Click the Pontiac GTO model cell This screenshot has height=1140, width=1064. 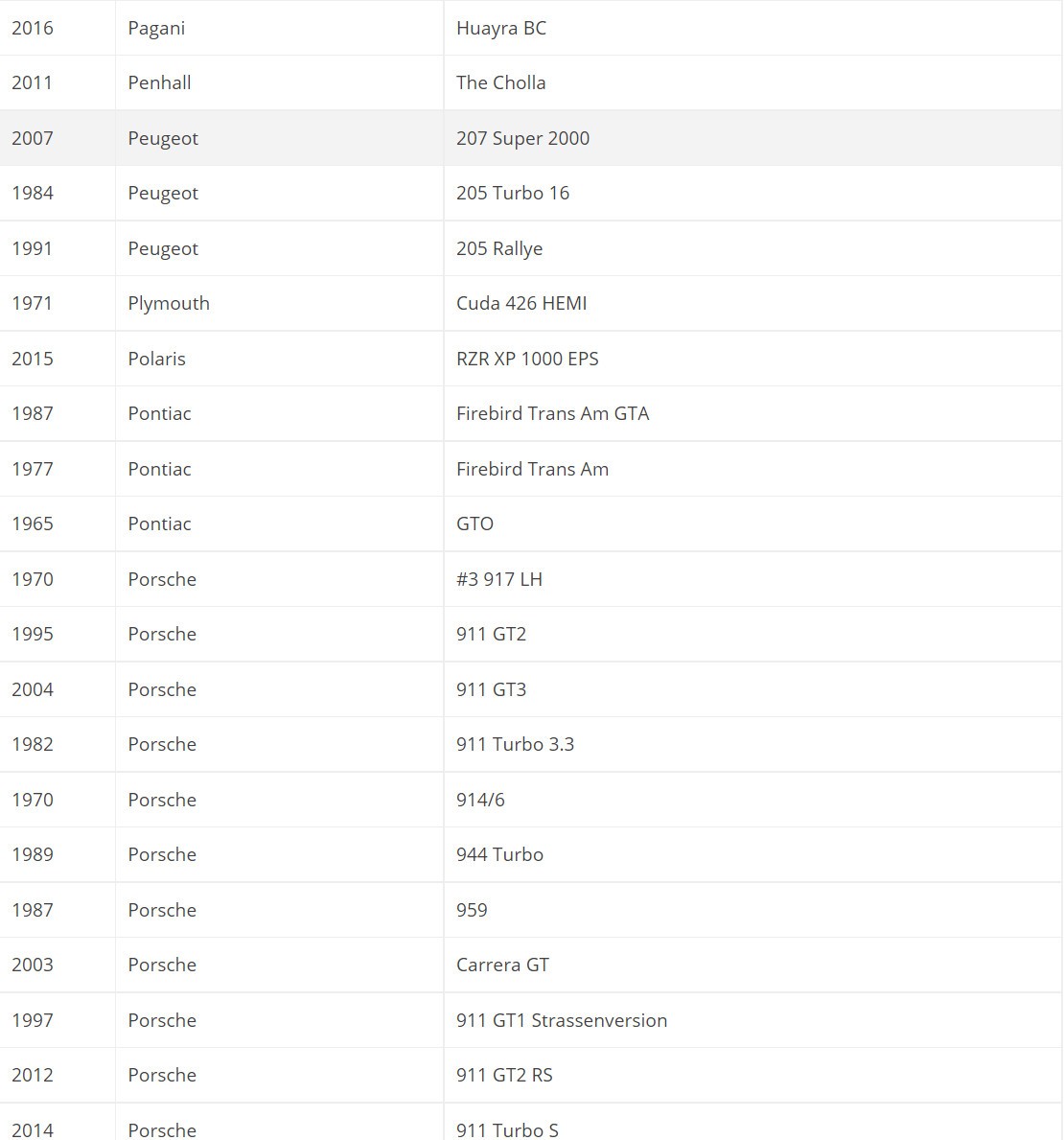point(474,523)
